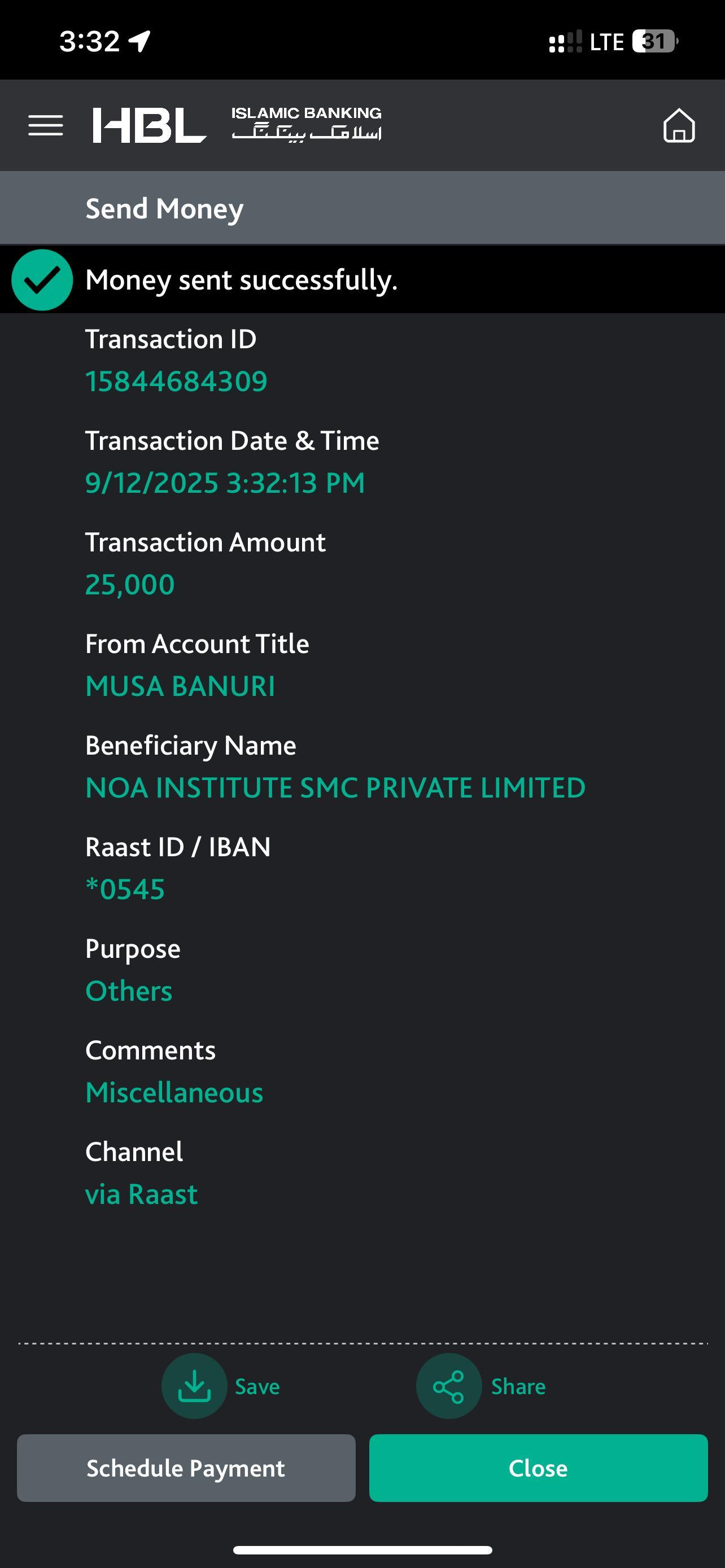725x1568 pixels.
Task: Tap the Islamic Banking logo text
Action: click(306, 123)
